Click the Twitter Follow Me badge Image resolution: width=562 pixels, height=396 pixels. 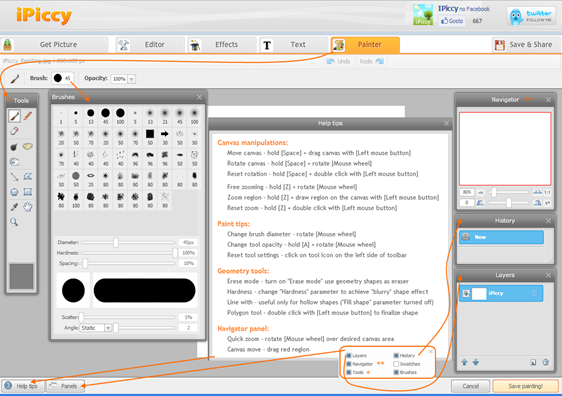coord(531,16)
